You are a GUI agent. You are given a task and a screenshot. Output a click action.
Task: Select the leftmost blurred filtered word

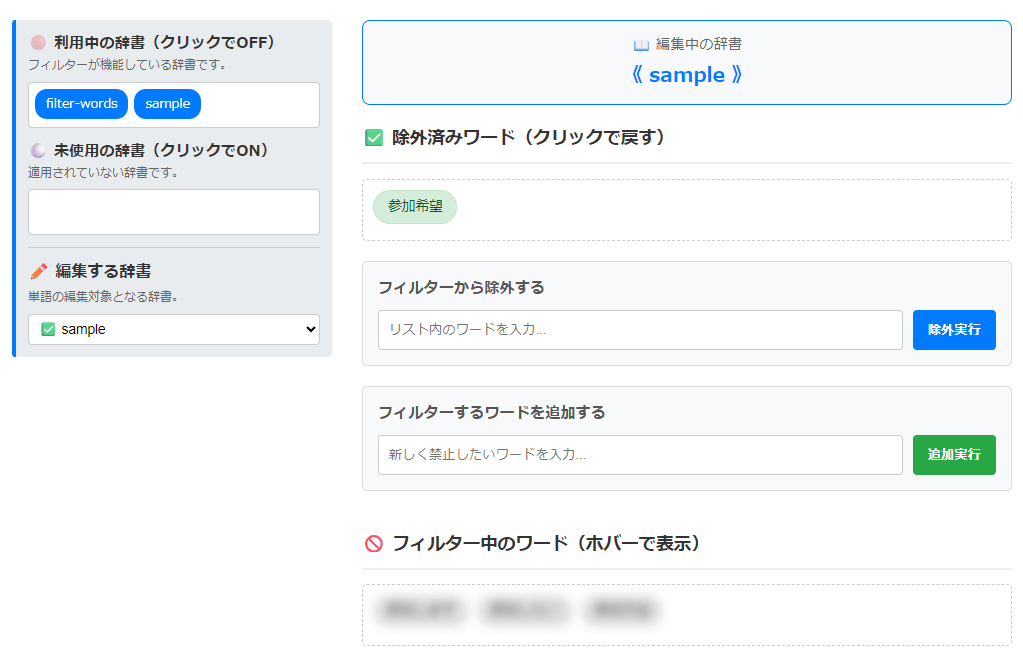coord(420,610)
